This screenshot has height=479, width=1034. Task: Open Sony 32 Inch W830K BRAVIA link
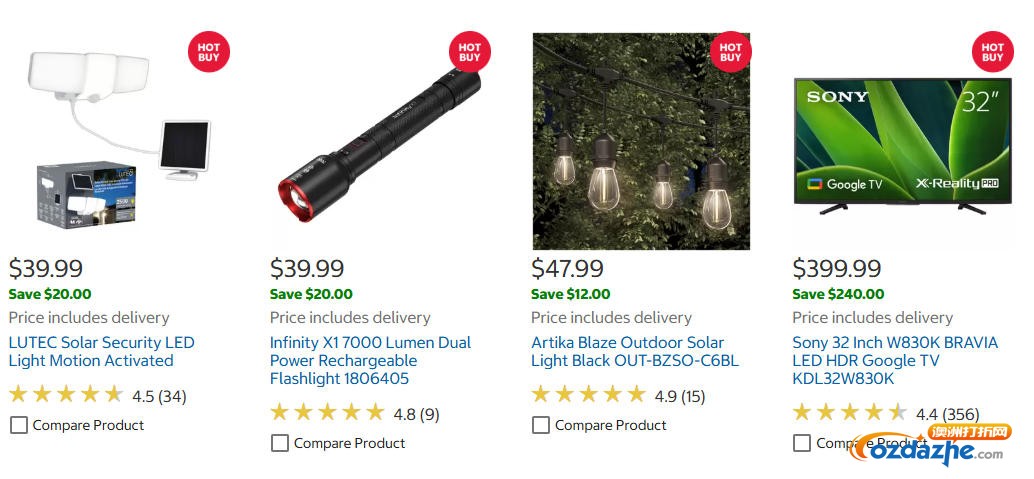coord(894,360)
